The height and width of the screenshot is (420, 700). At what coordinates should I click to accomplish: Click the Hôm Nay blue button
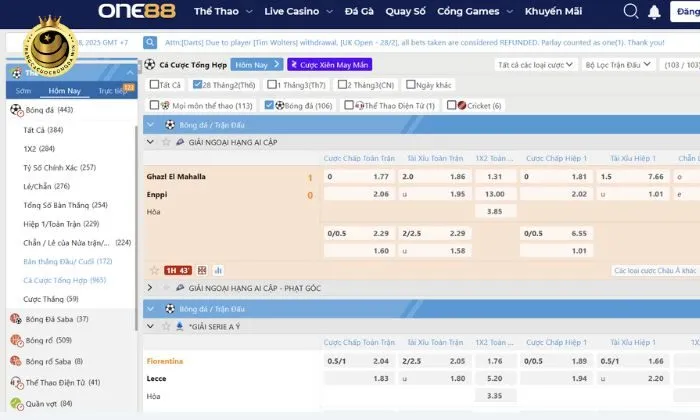coord(257,65)
